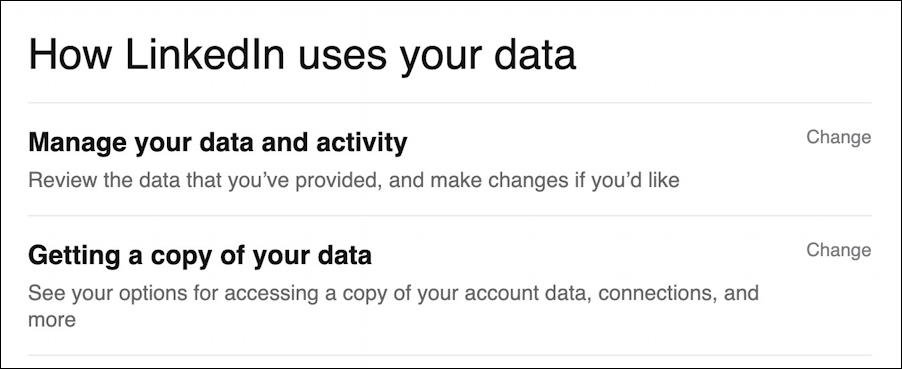902x369 pixels.
Task: Click the Review the data that you've provided description
Action: click(x=354, y=180)
